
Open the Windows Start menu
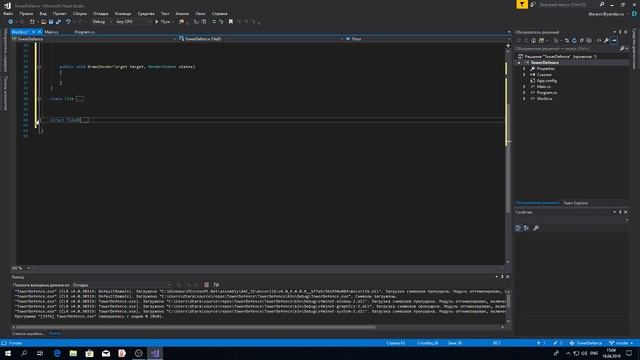click(8, 353)
